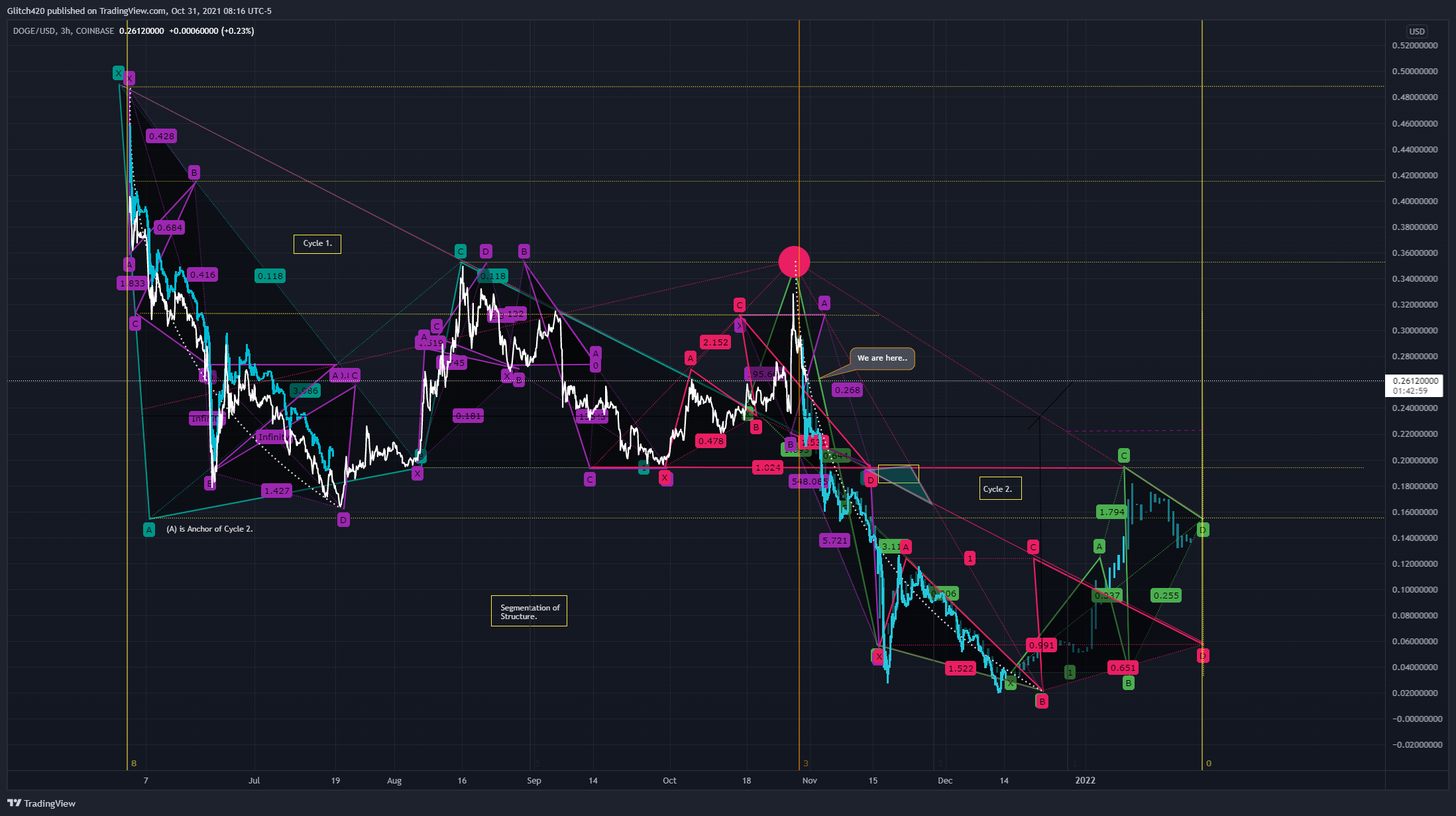The width and height of the screenshot is (1456, 816).
Task: Click the Jul label on time axis
Action: click(x=254, y=780)
